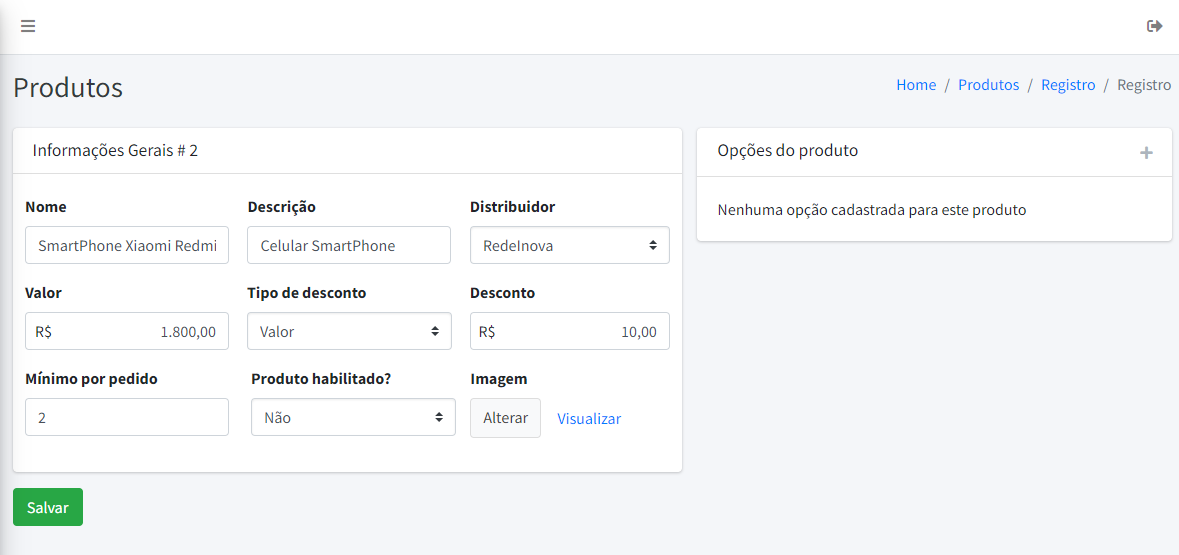
Task: Select the Valor price field
Action: 126,331
